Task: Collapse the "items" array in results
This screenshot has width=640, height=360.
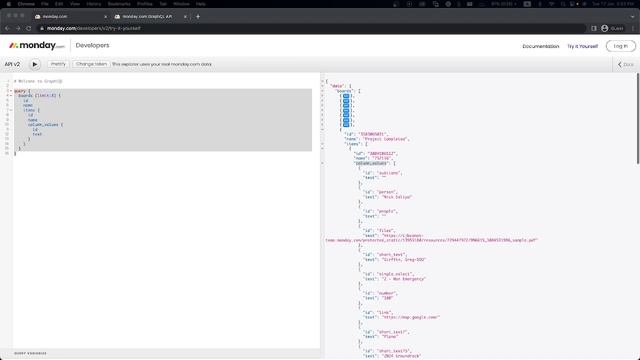Action: (322, 144)
